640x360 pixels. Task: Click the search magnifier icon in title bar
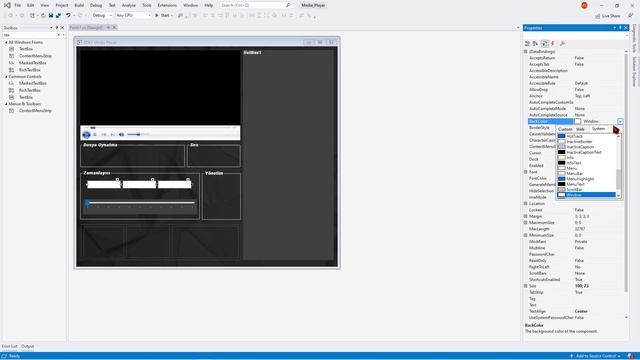tap(288, 5)
